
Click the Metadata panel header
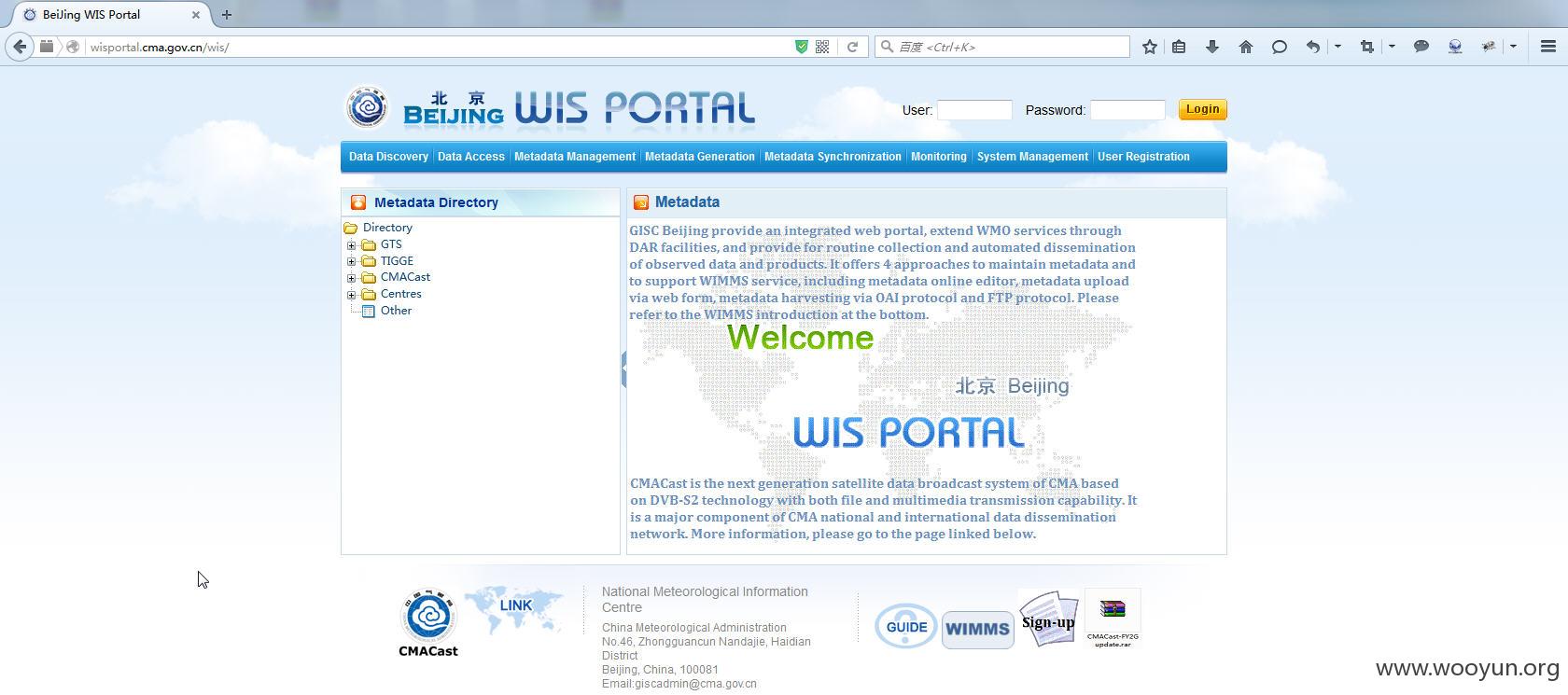click(926, 202)
